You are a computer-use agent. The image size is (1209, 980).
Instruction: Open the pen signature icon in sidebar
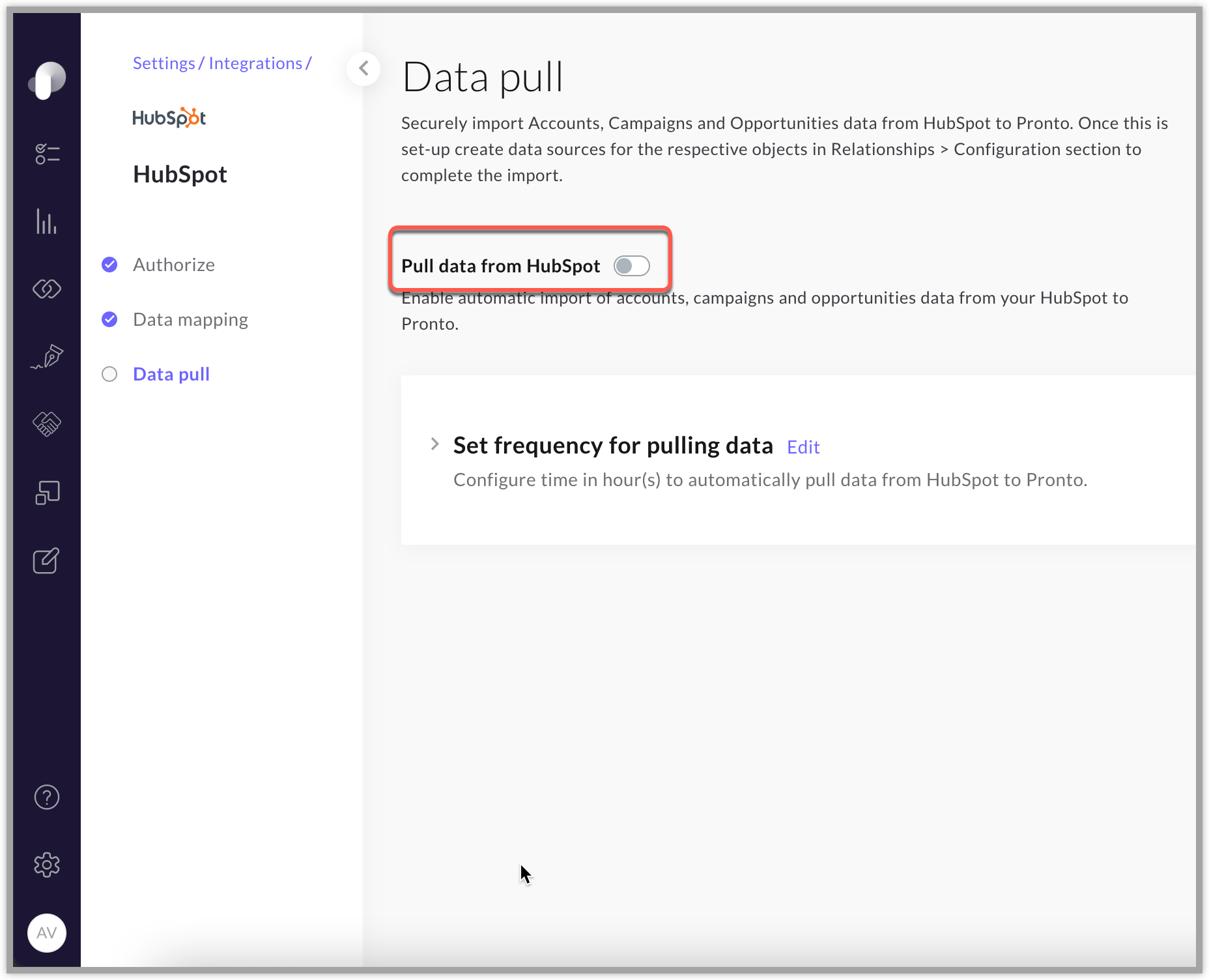click(47, 356)
